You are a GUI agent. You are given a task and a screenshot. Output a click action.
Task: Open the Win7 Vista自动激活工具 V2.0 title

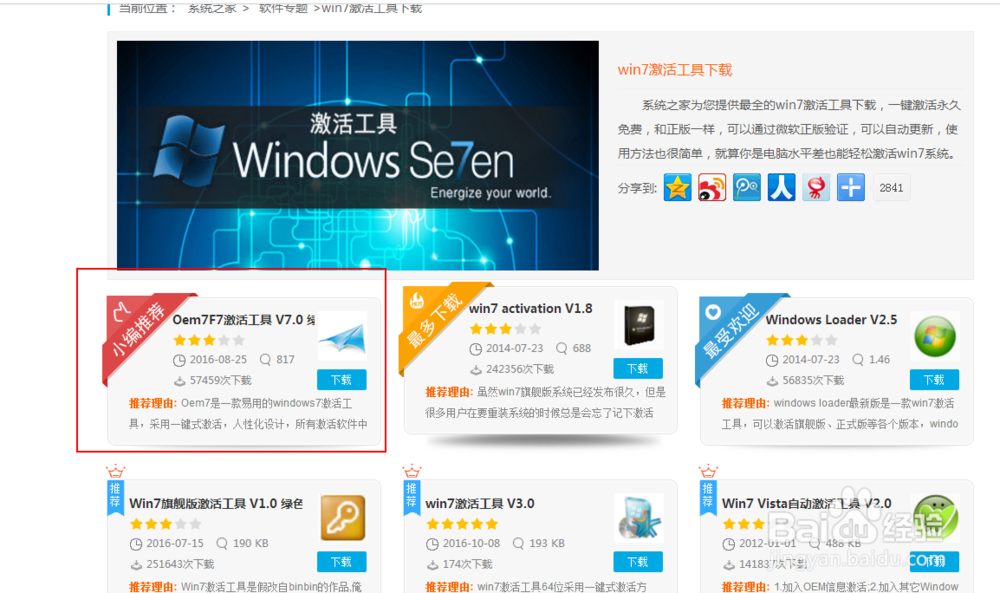tap(807, 504)
